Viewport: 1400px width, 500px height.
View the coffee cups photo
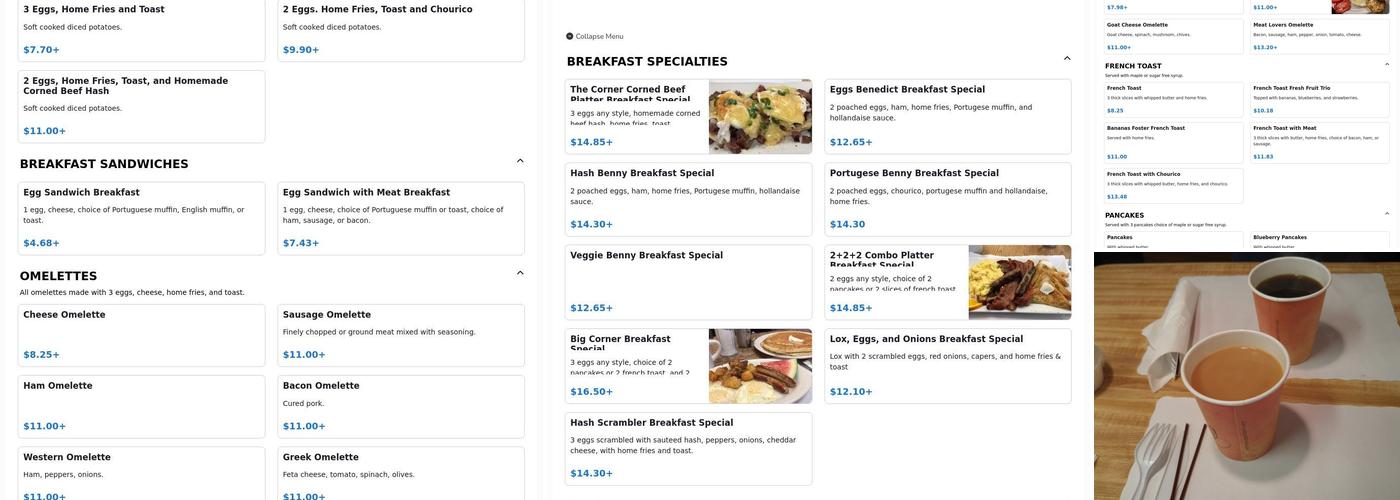point(1246,376)
